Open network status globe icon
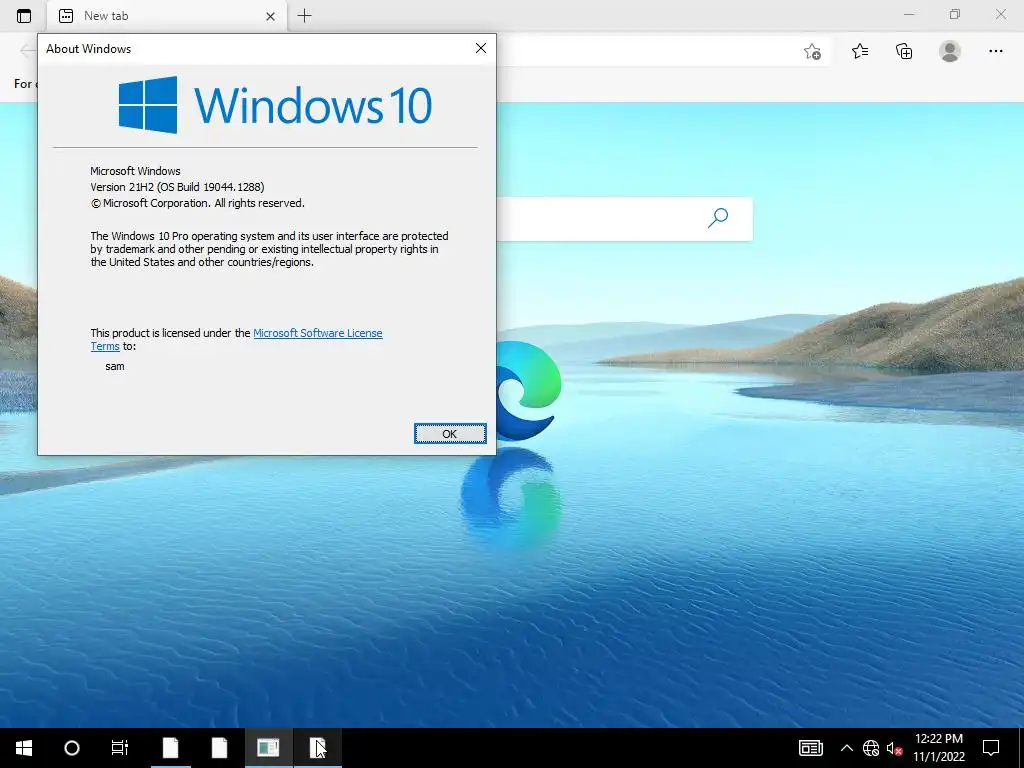 click(871, 748)
